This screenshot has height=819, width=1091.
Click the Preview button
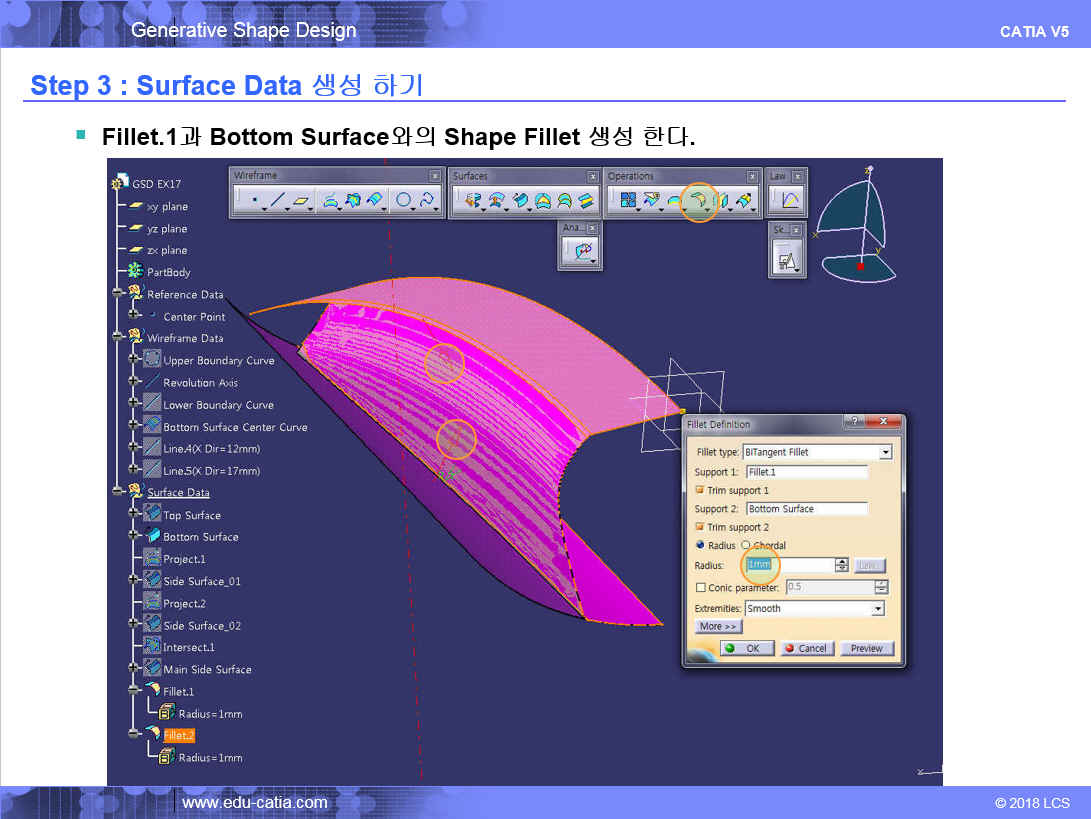pos(866,648)
